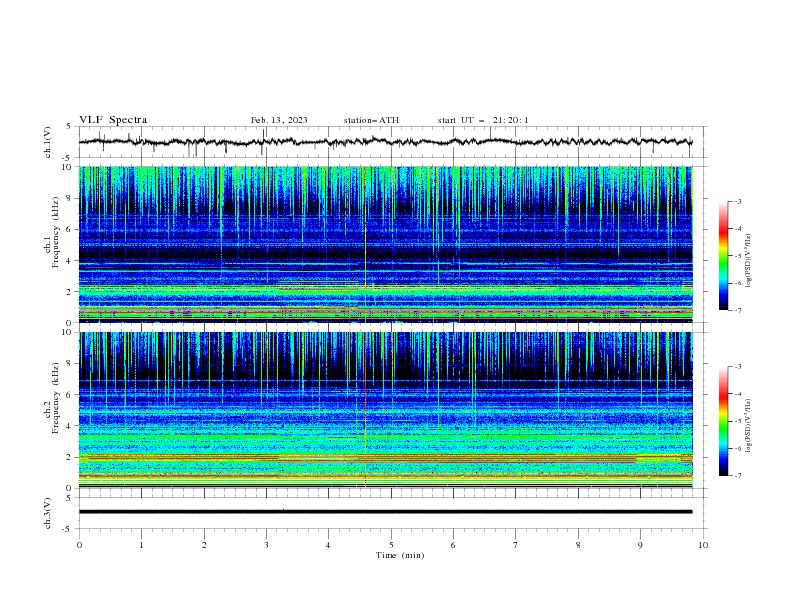The height and width of the screenshot is (612, 792).
Task: Click the time-axis tick label '8'
Action: [578, 545]
